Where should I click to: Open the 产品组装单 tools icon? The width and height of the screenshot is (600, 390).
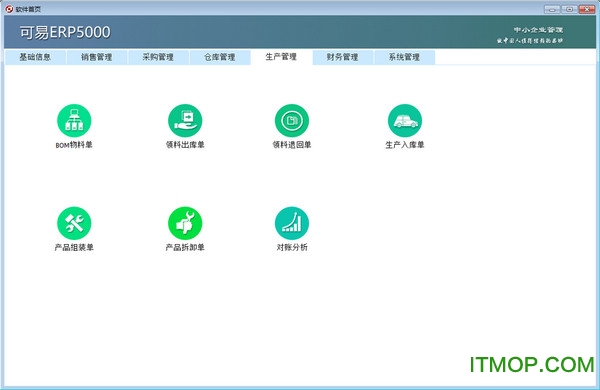click(x=74, y=223)
